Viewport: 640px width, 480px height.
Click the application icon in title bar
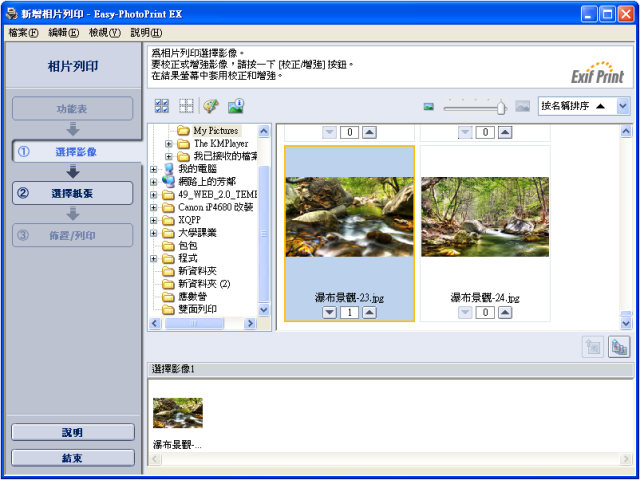click(x=12, y=14)
